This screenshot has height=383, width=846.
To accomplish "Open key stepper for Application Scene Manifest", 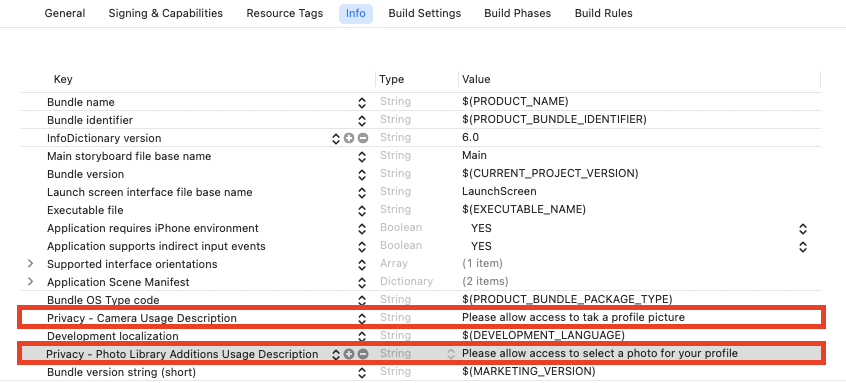I will (362, 282).
